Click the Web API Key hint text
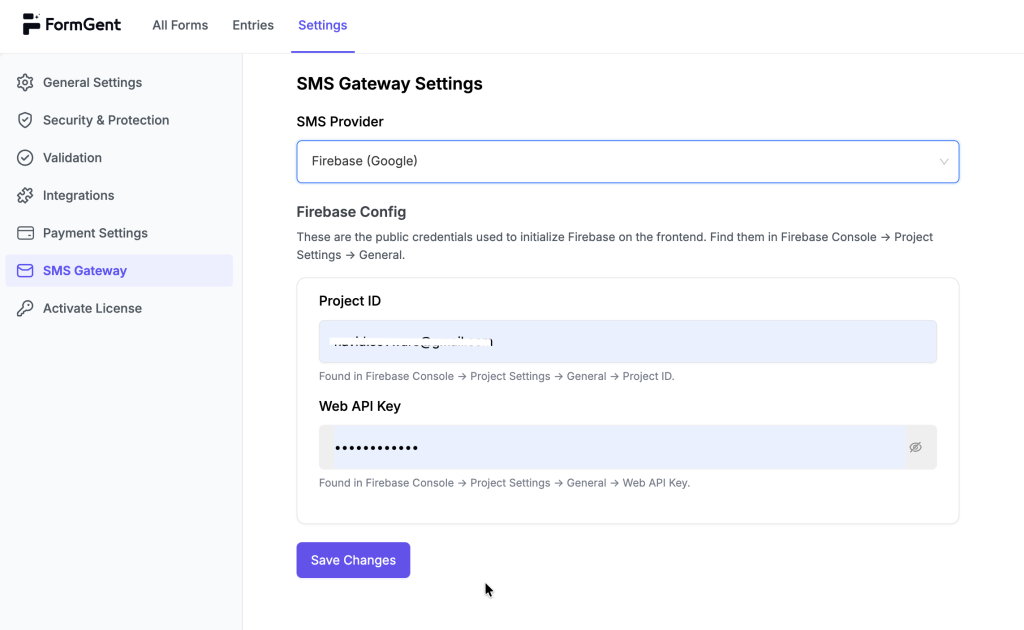The image size is (1024, 630). coord(504,483)
